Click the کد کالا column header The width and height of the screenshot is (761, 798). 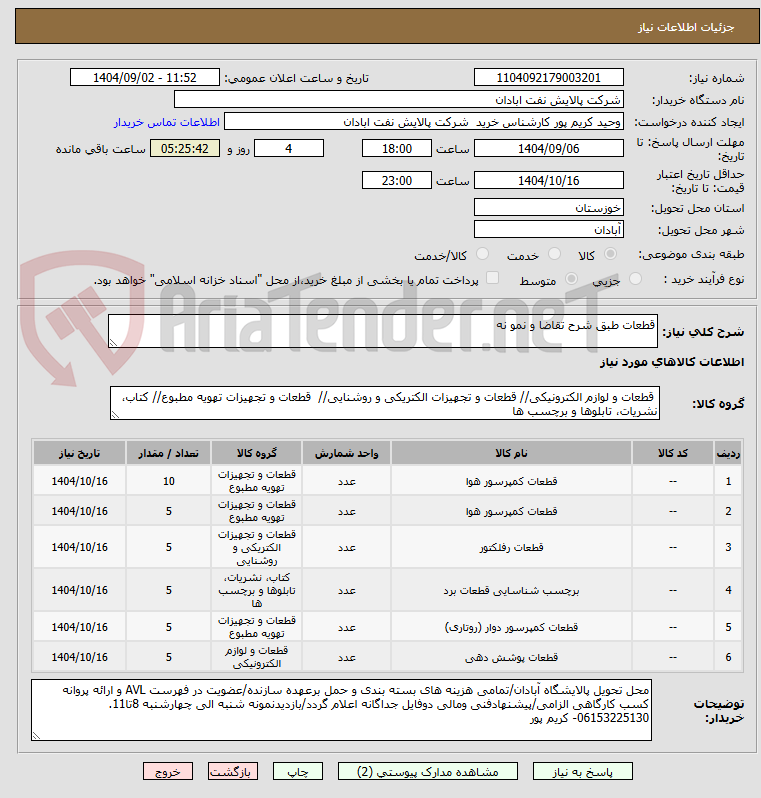point(672,453)
